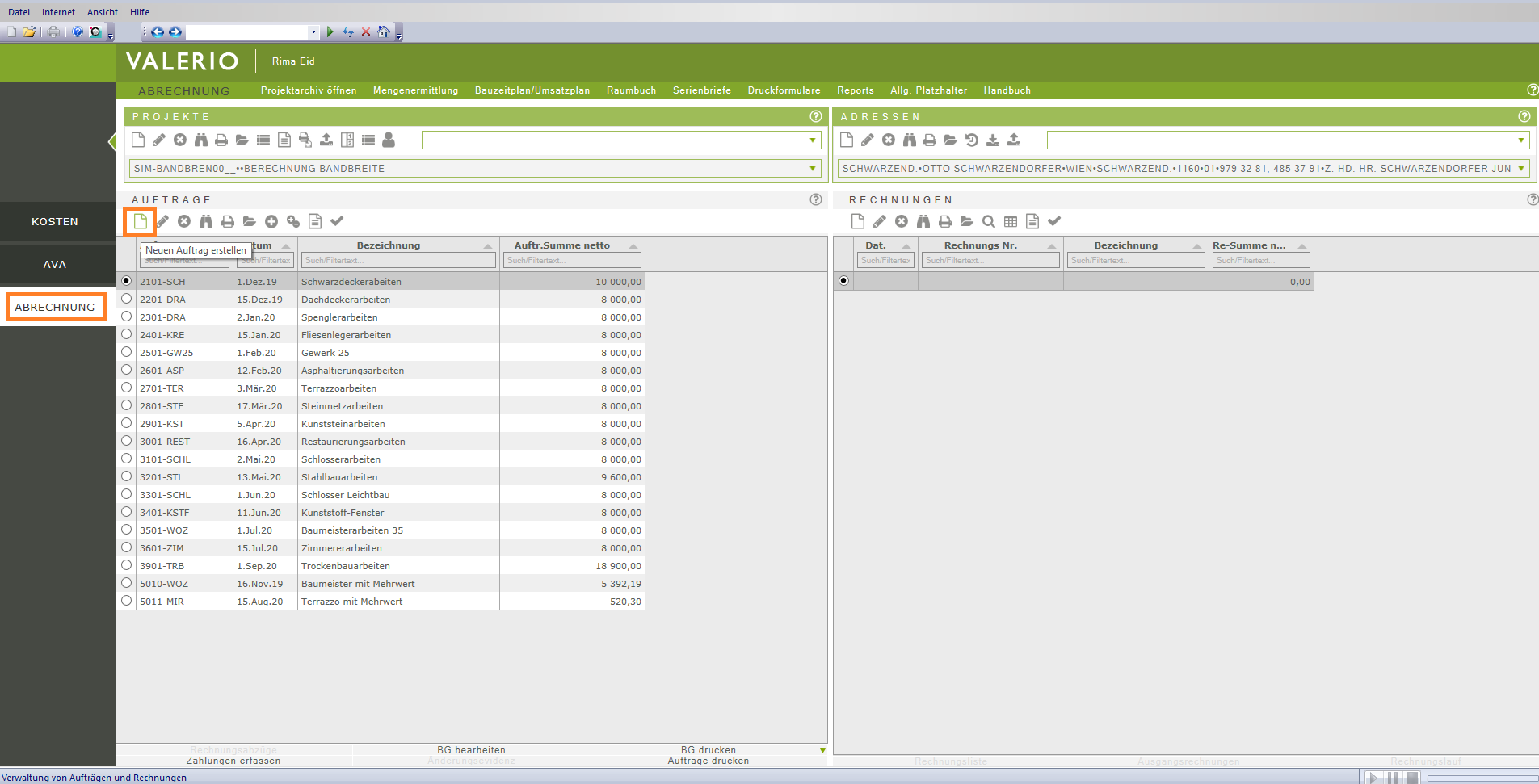Click the Bezeichnung filter field in Aufträge
Viewport: 1539px width, 784px height.
[x=398, y=260]
